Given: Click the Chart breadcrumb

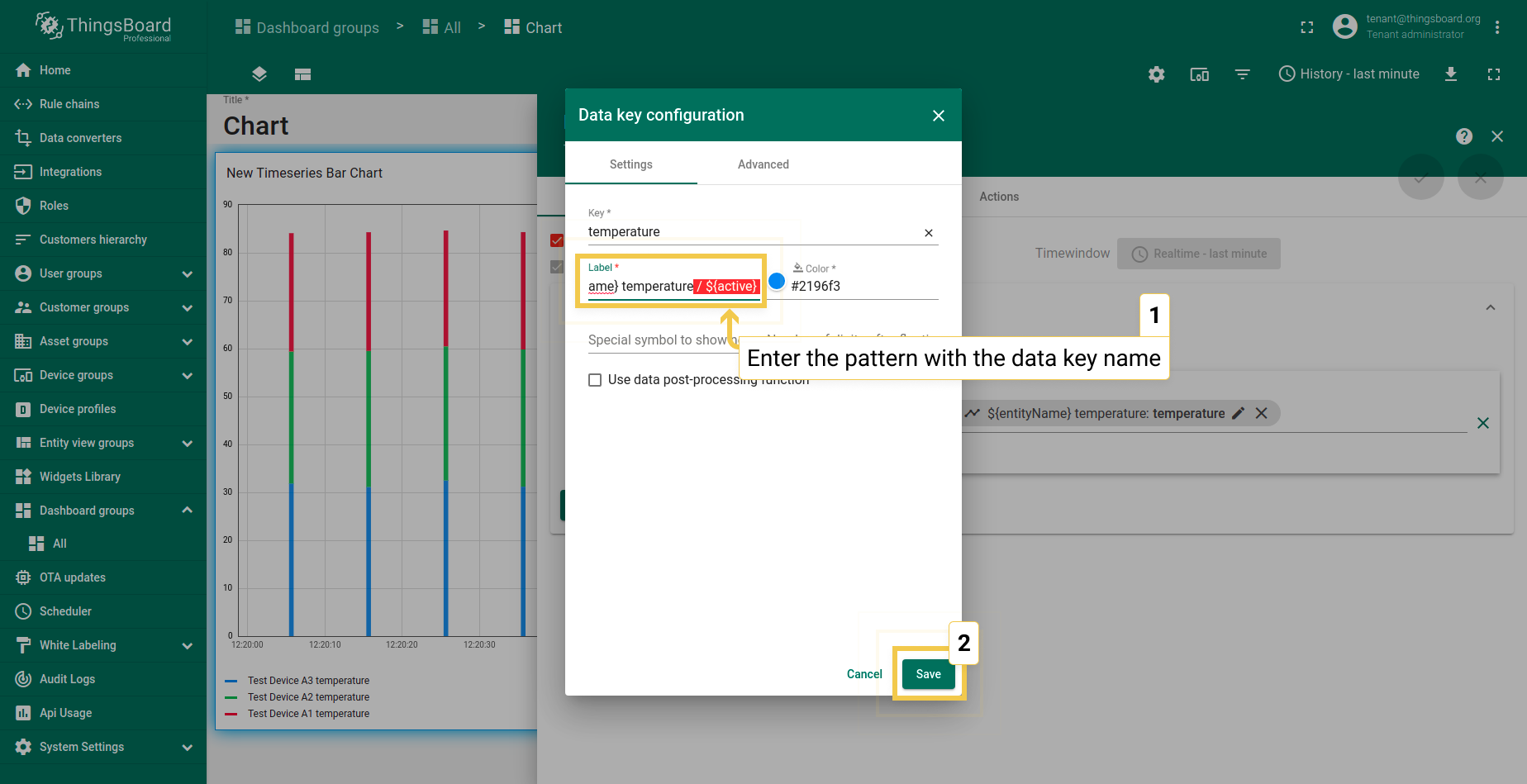Looking at the screenshot, I should click(533, 27).
